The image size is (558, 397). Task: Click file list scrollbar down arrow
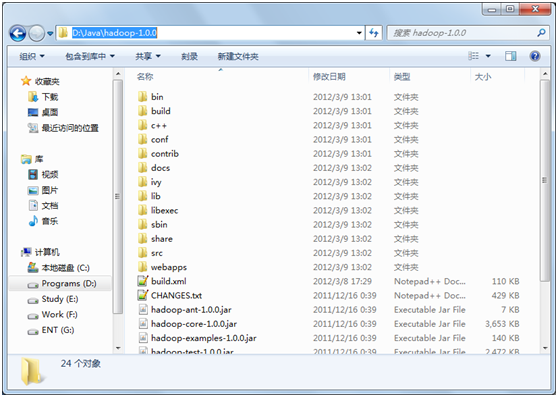click(x=545, y=348)
